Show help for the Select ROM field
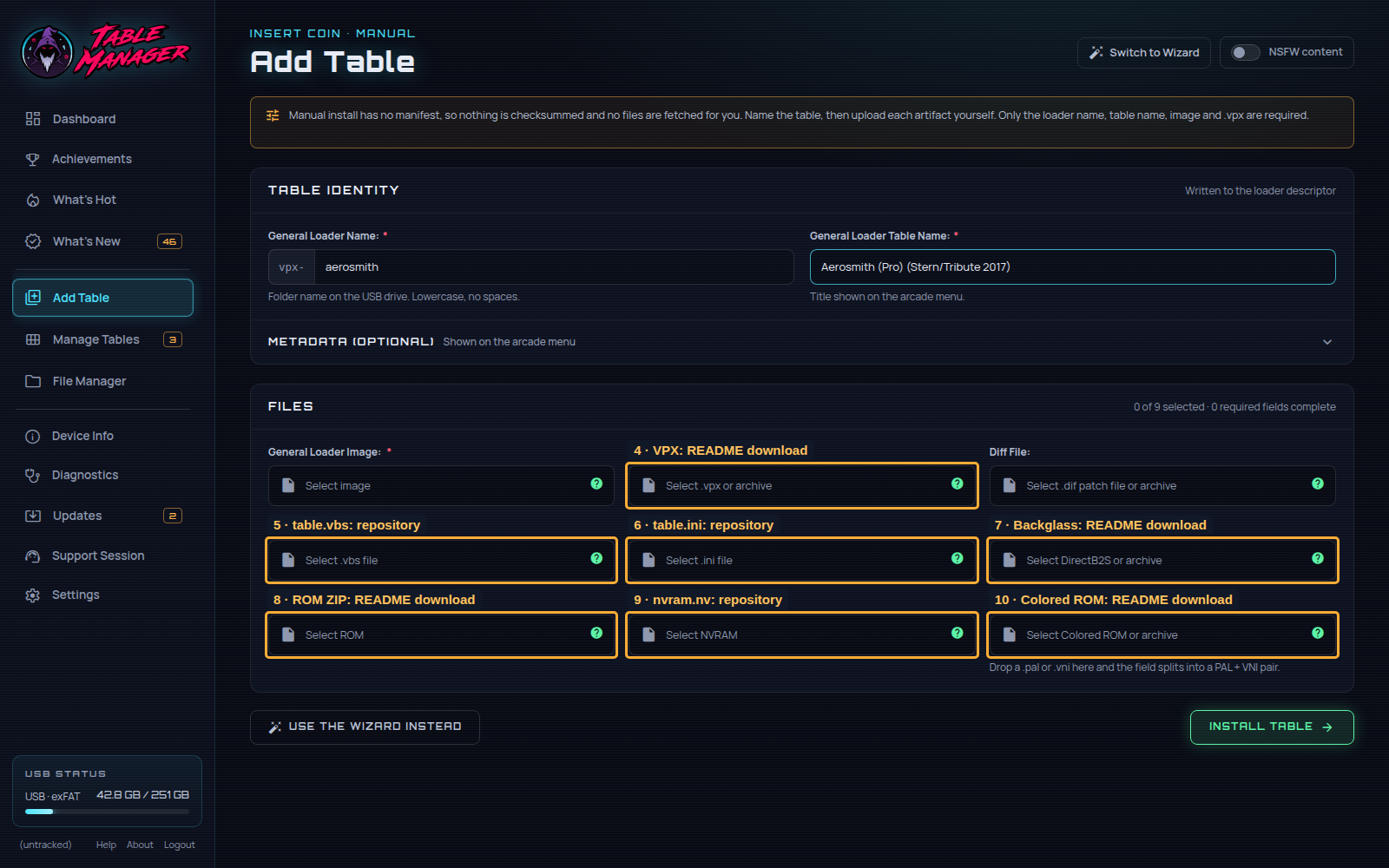 click(x=596, y=633)
